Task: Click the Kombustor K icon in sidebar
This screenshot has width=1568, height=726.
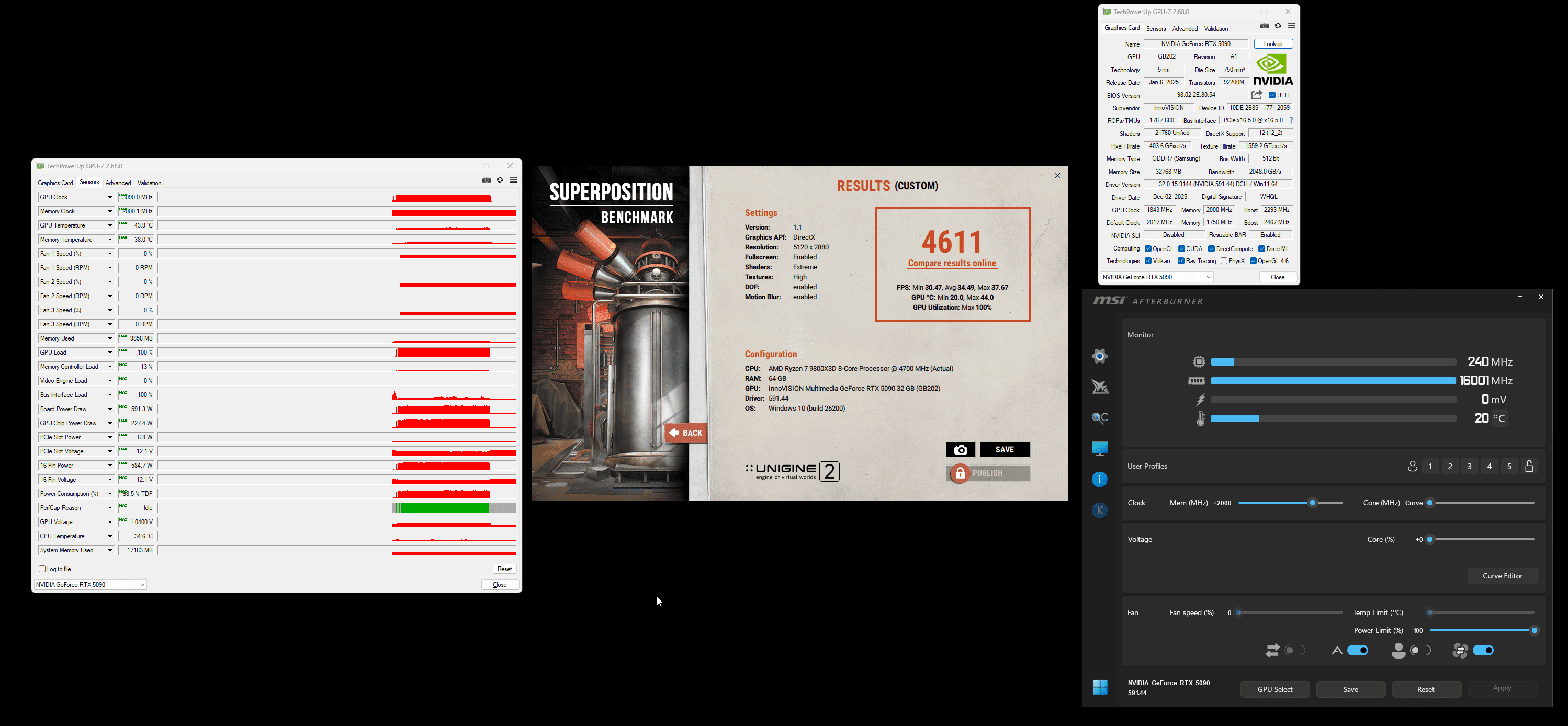Action: (1099, 511)
